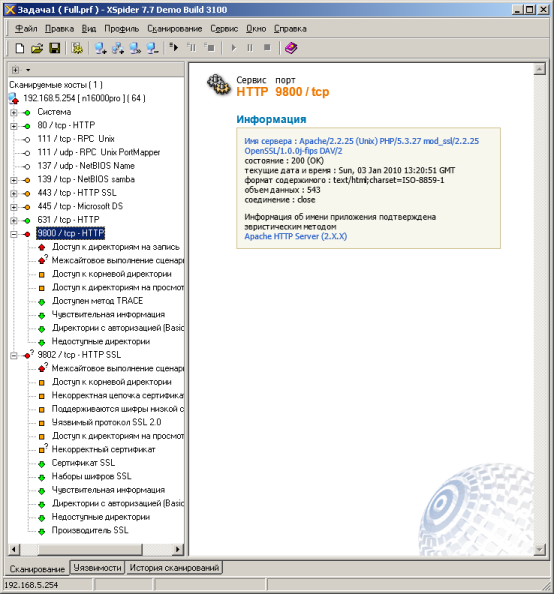Add a host range with the networked computers icon
The width and height of the screenshot is (554, 594).
pyautogui.click(x=118, y=48)
